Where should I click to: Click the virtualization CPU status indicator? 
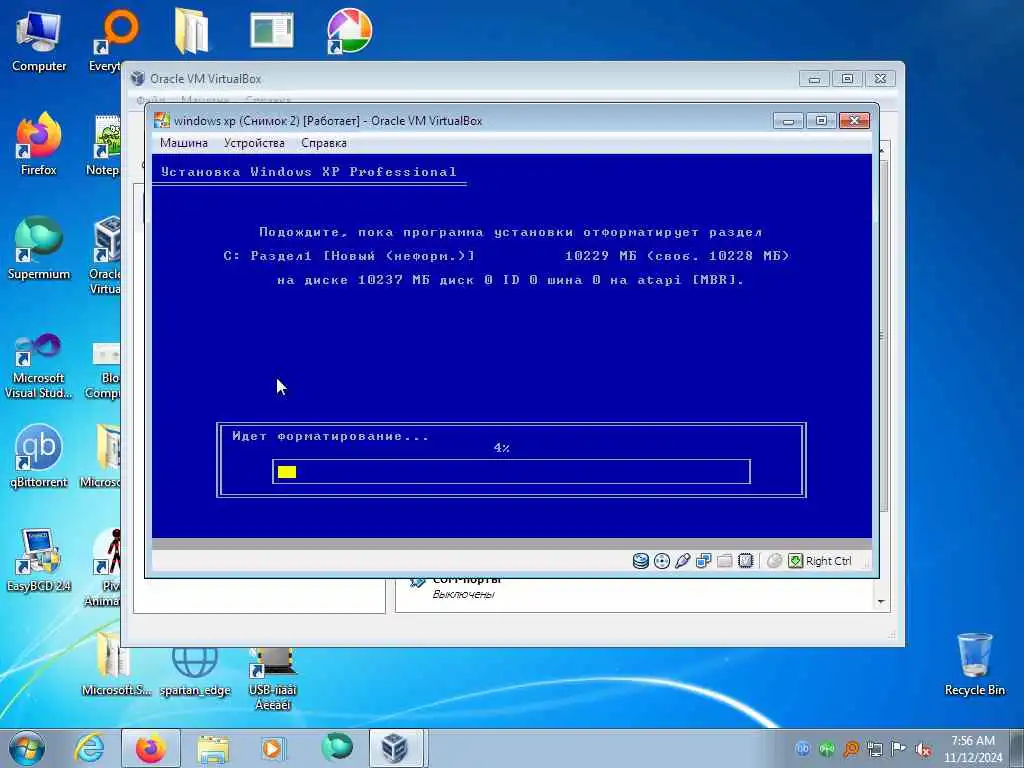point(745,561)
